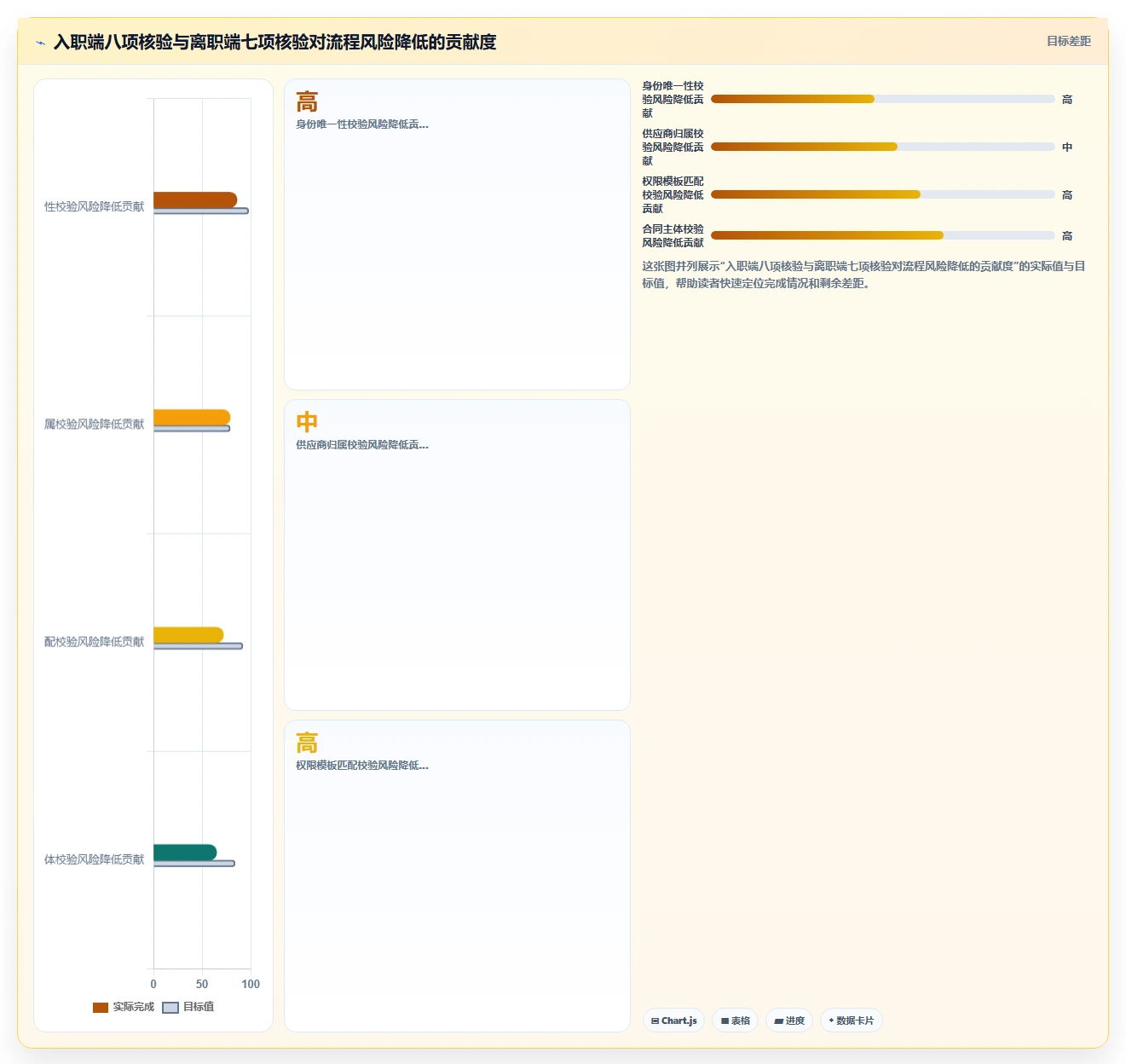Toggle the 实际完成 legend swatch
Image resolution: width=1126 pixels, height=1064 pixels.
coord(101,1007)
